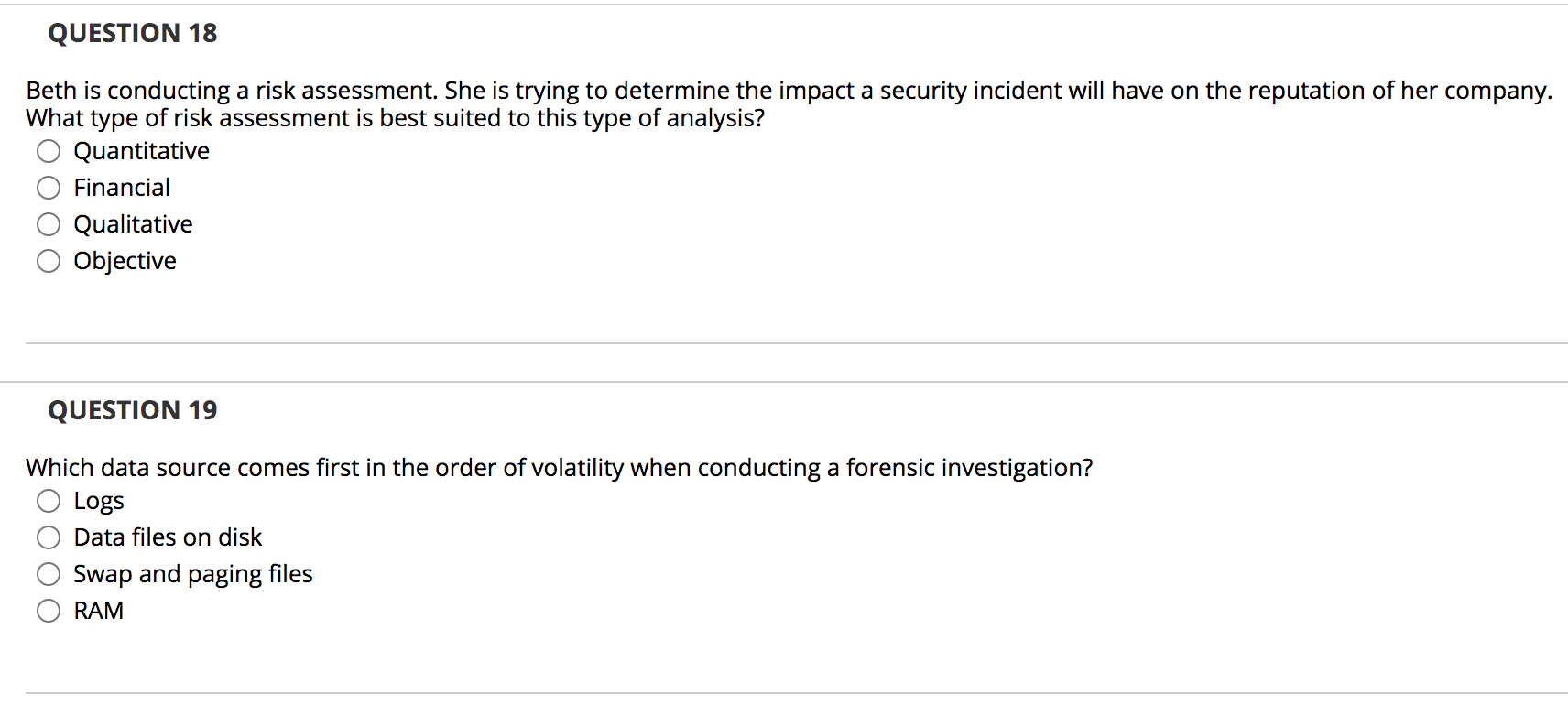Click the 'Objective' answer label text
The width and height of the screenshot is (1568, 716).
tap(125, 261)
